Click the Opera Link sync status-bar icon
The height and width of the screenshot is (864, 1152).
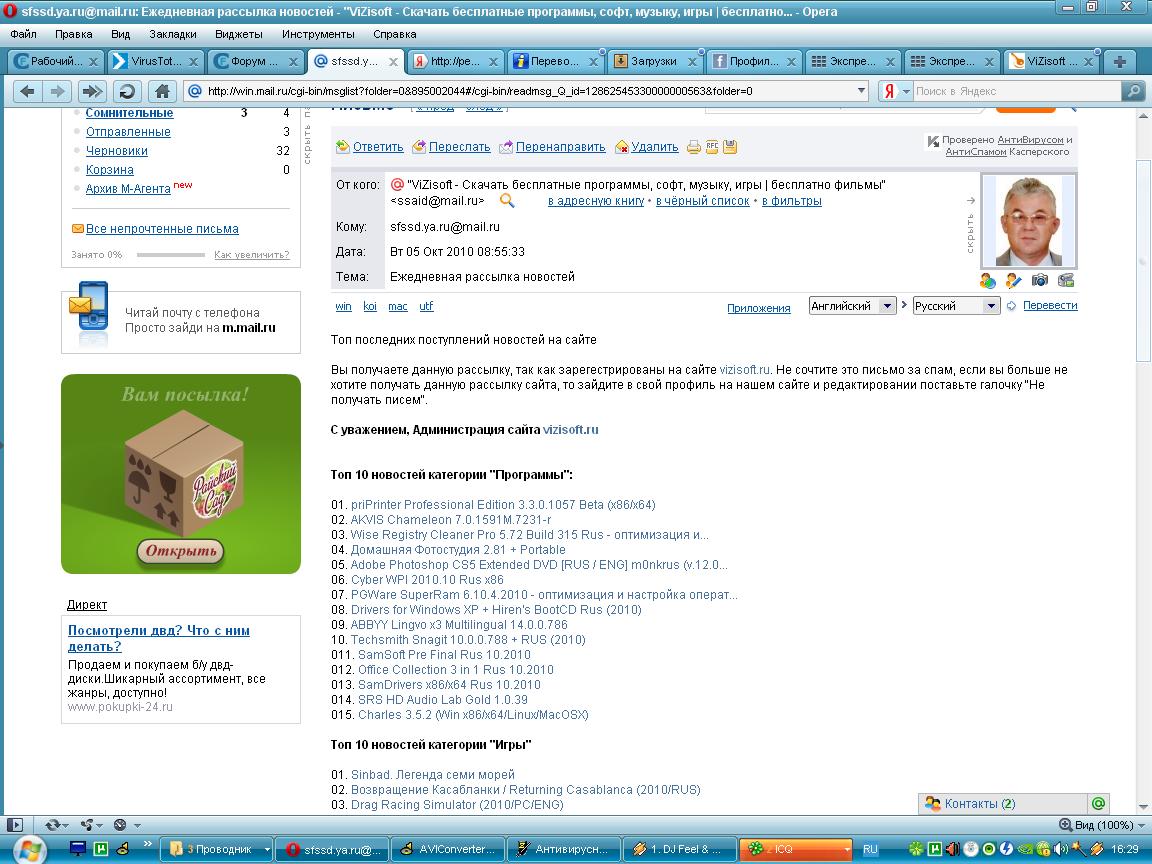pyautogui.click(x=52, y=824)
